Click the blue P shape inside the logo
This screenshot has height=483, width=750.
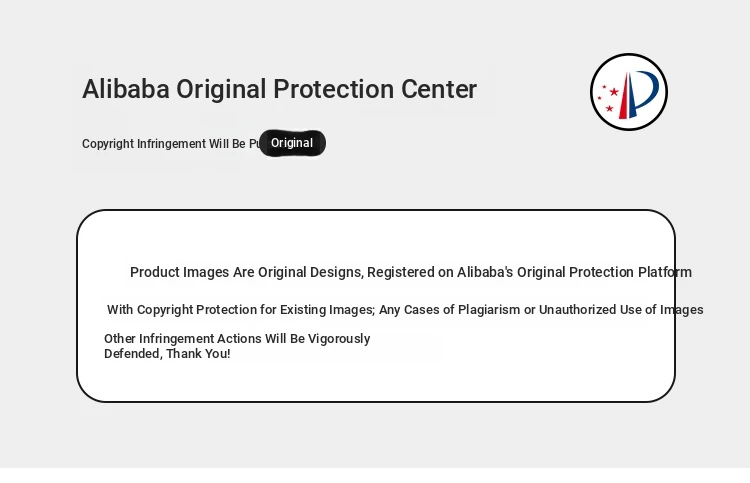[643, 93]
